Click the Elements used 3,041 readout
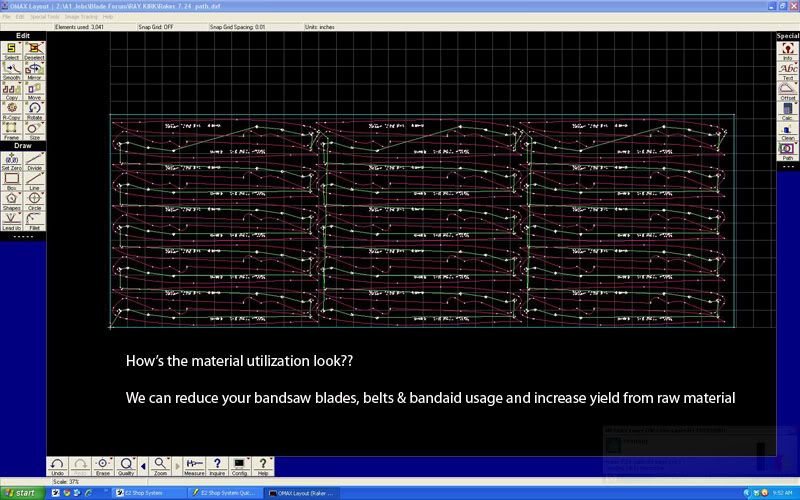Viewport: 800px width, 500px height. [79, 27]
